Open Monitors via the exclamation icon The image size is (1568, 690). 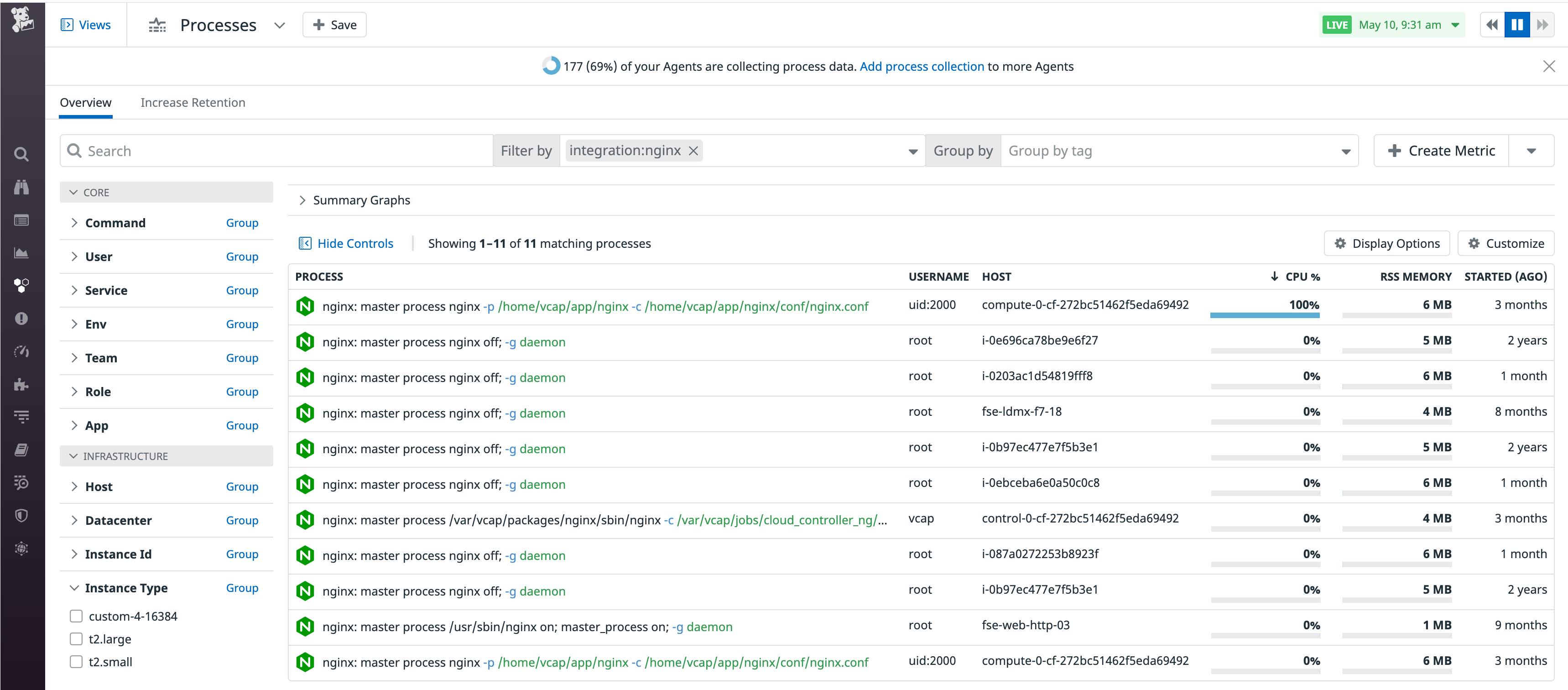tap(21, 318)
